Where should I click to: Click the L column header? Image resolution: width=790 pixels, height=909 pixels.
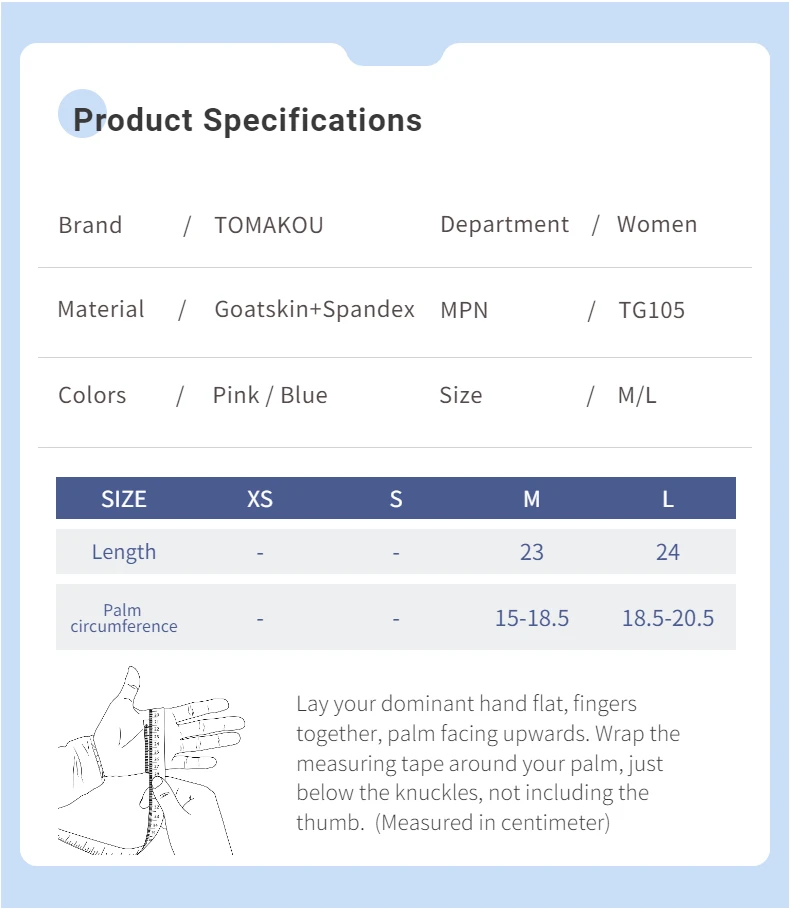pyautogui.click(x=668, y=499)
